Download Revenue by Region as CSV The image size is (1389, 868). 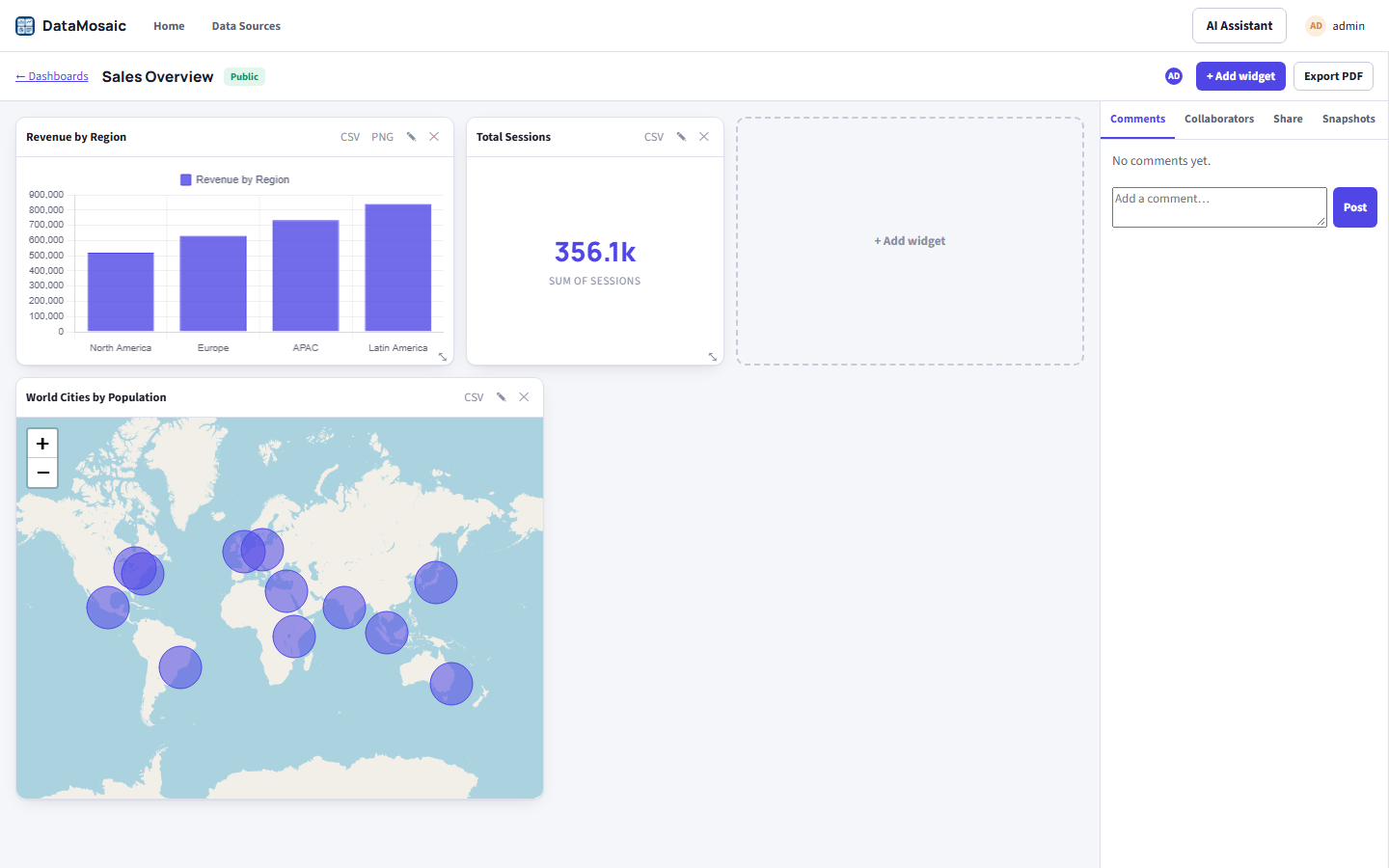pyautogui.click(x=350, y=137)
